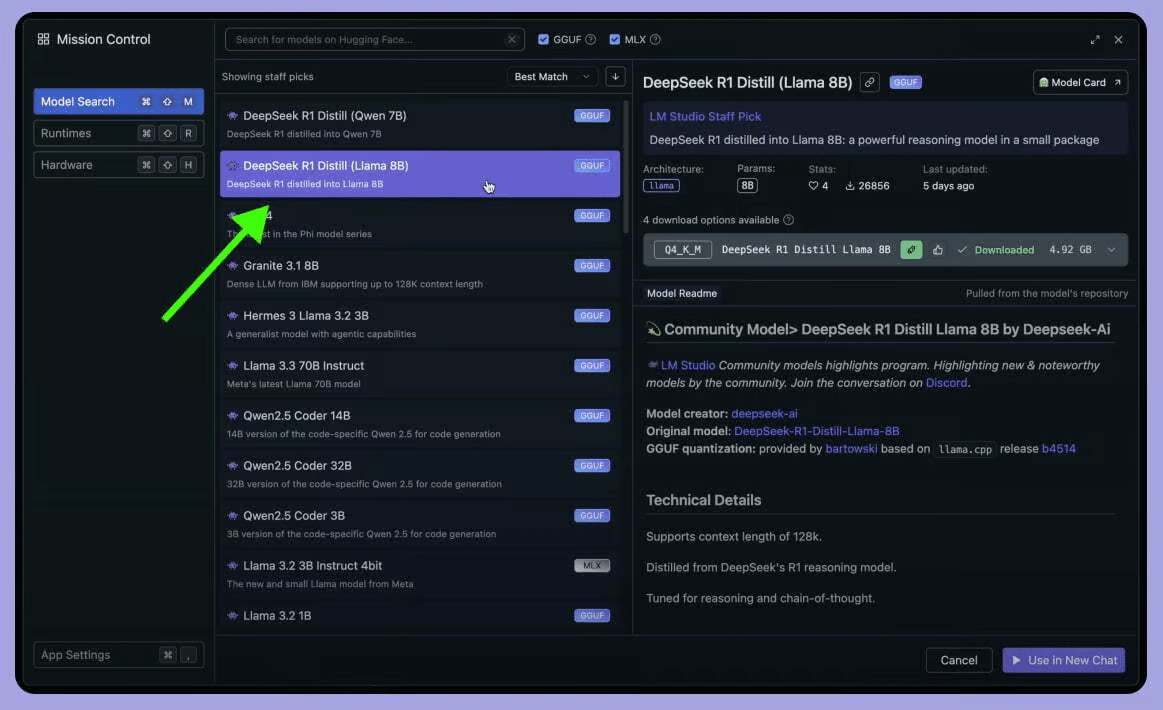Open the LM Studio link in readme
This screenshot has width=1163, height=710.
click(x=688, y=365)
